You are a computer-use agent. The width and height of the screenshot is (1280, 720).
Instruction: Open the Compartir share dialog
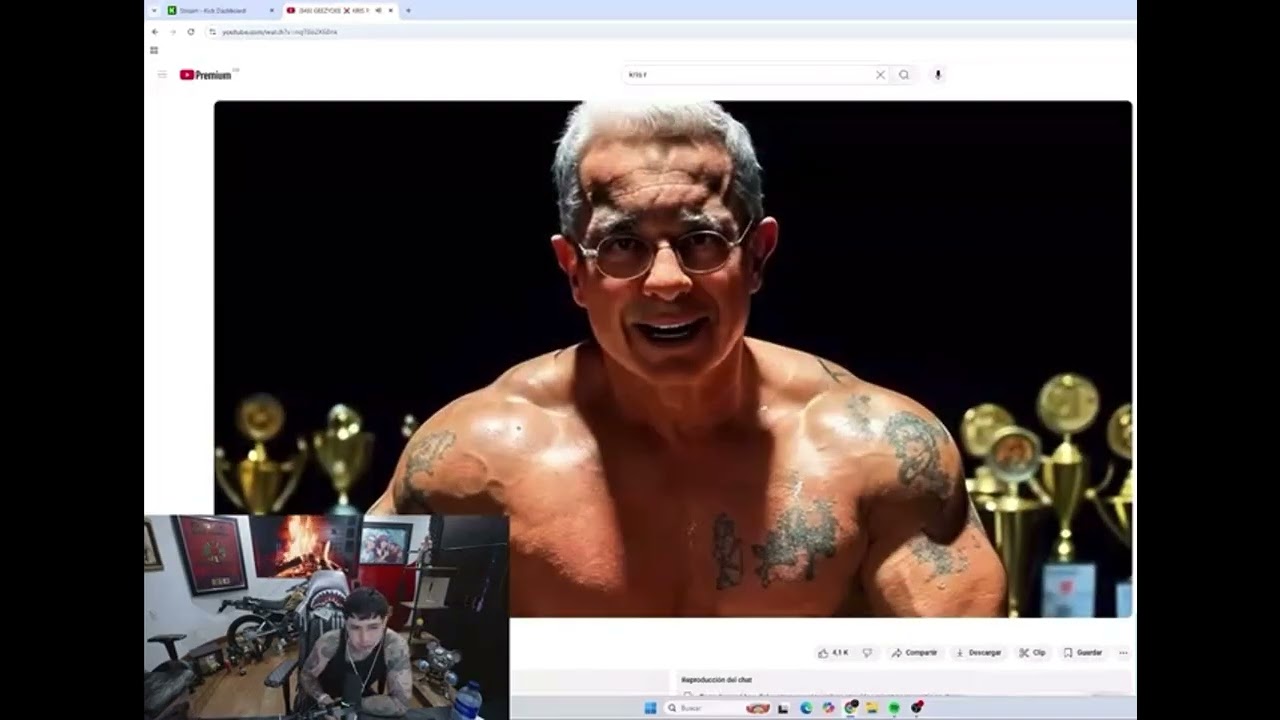(x=914, y=653)
